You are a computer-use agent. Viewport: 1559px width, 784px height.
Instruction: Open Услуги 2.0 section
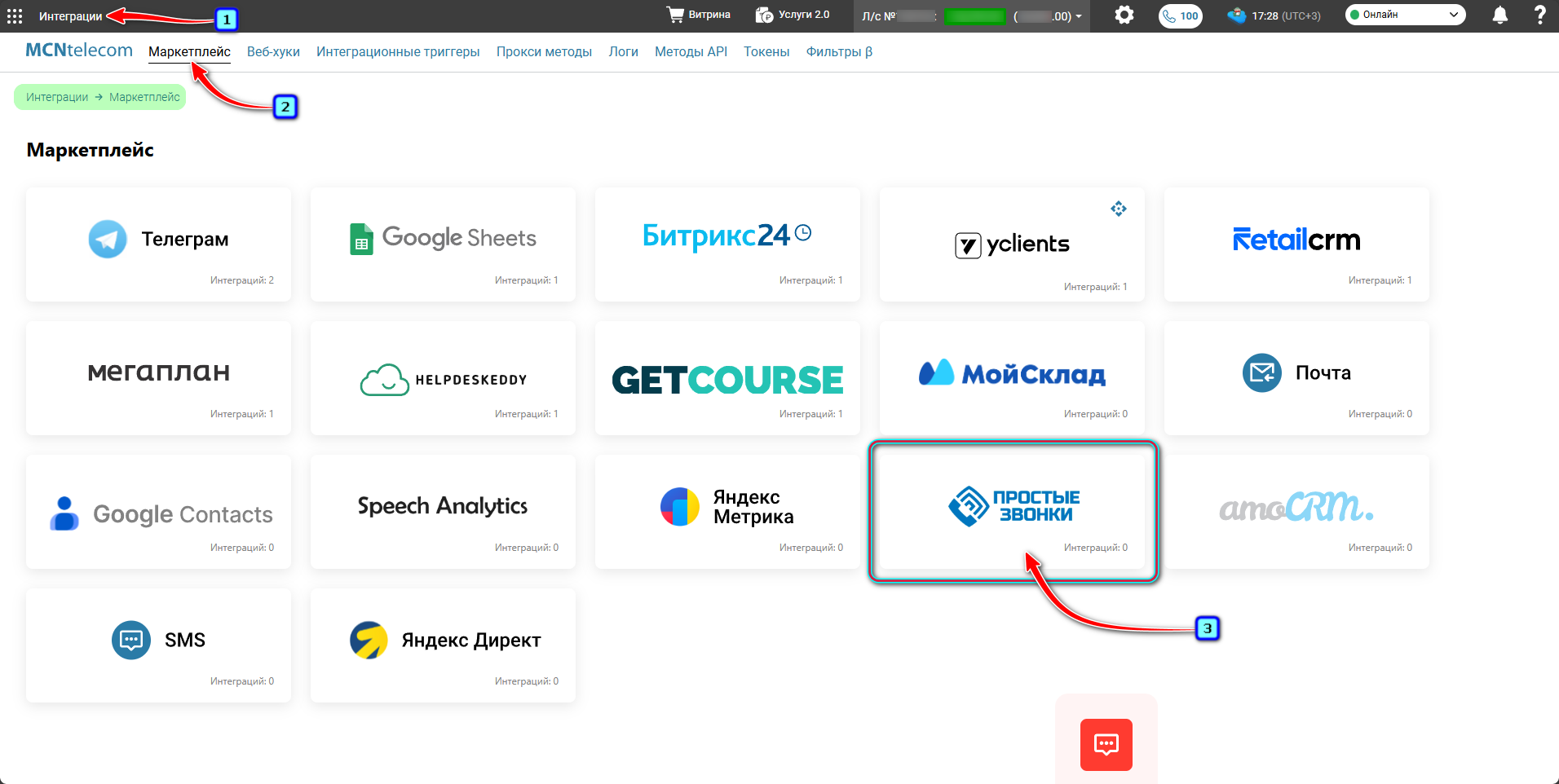[793, 15]
